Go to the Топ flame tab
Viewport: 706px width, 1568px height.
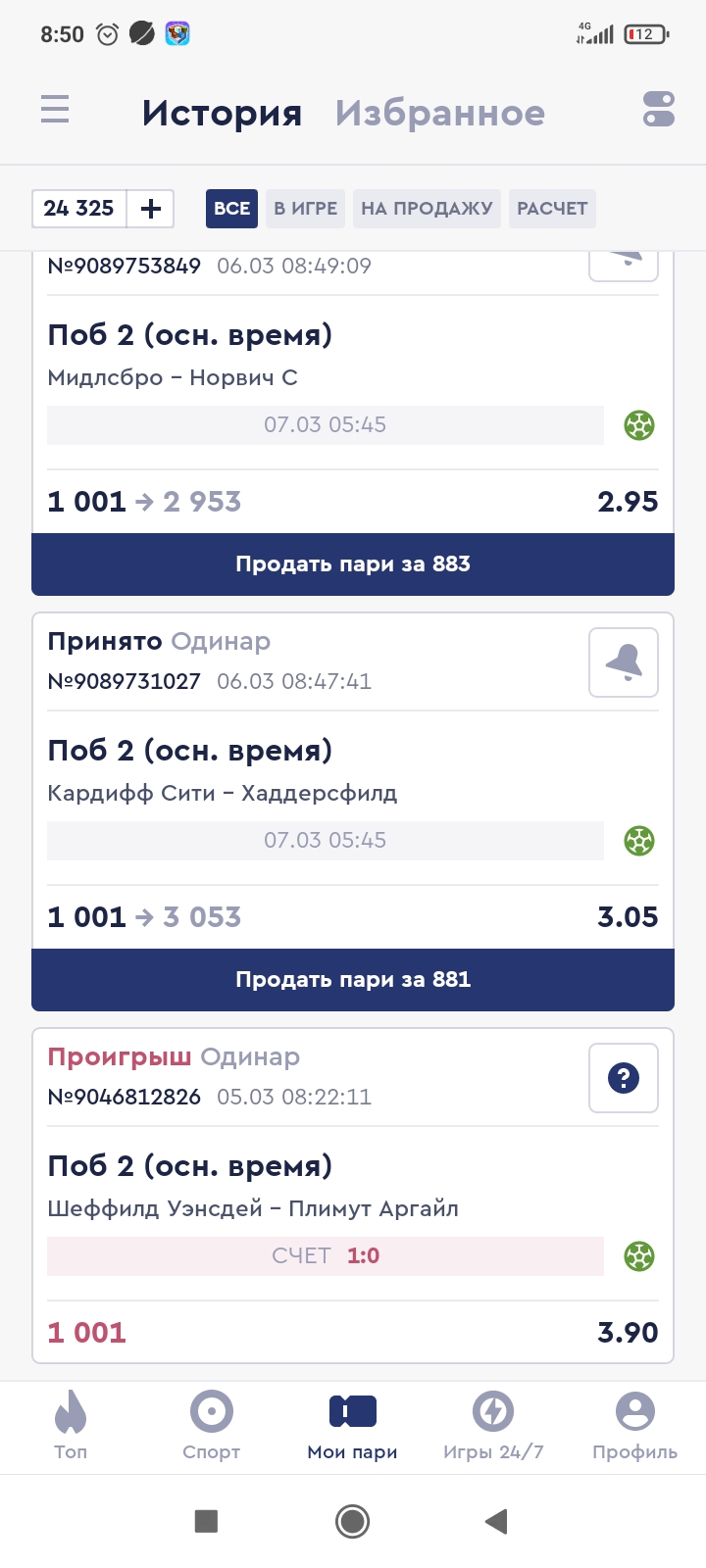point(71,1426)
